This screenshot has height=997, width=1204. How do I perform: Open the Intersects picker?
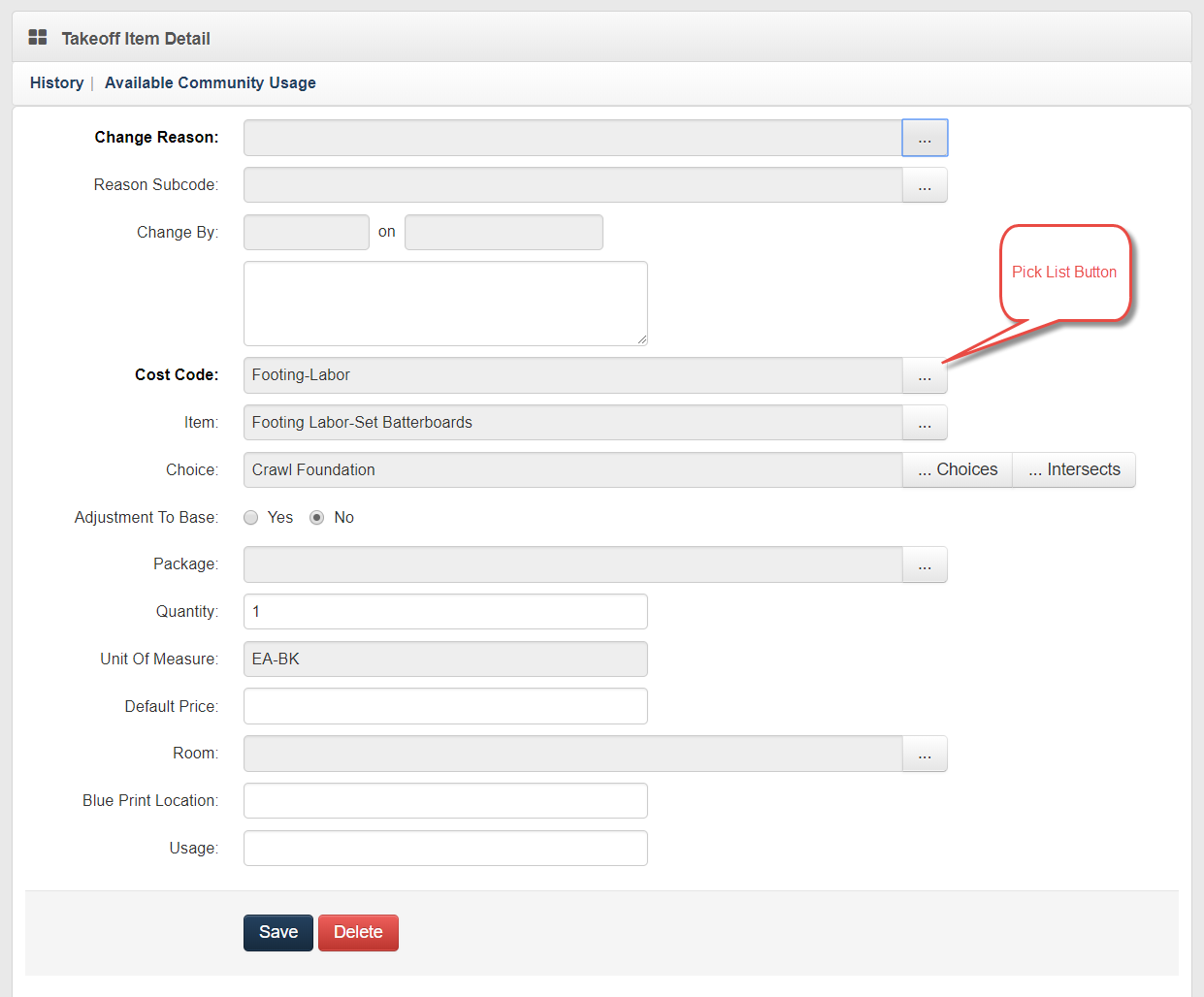(x=1074, y=469)
